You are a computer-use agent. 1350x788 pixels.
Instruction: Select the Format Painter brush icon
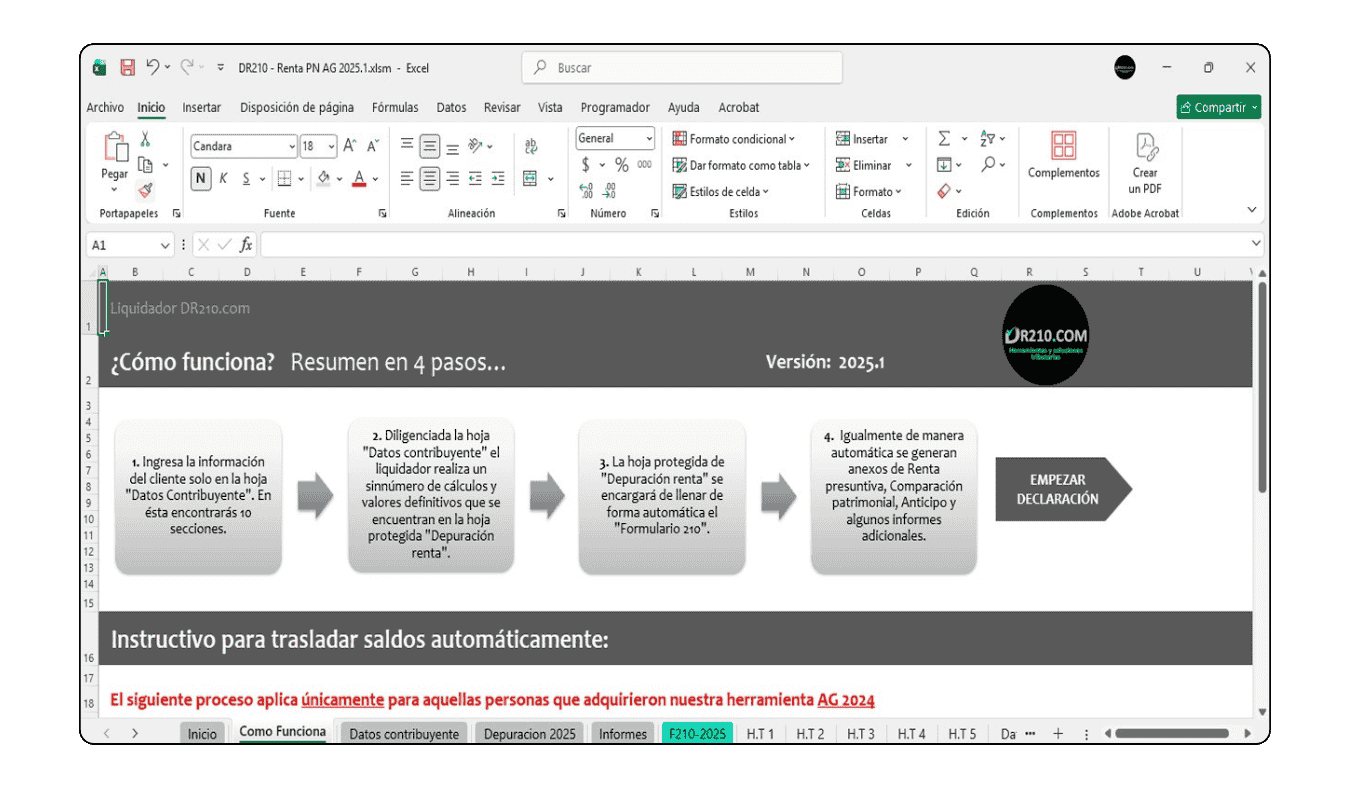[145, 190]
